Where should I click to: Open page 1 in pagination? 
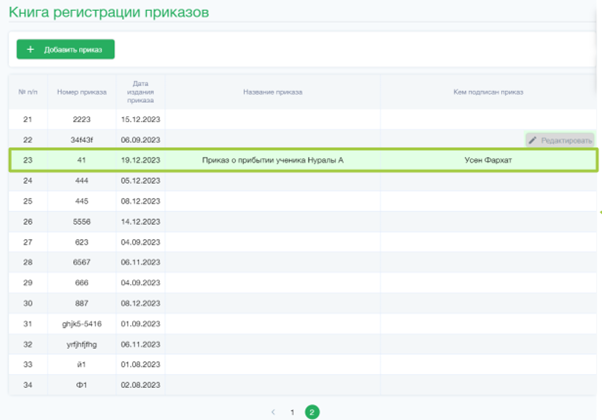pos(292,412)
